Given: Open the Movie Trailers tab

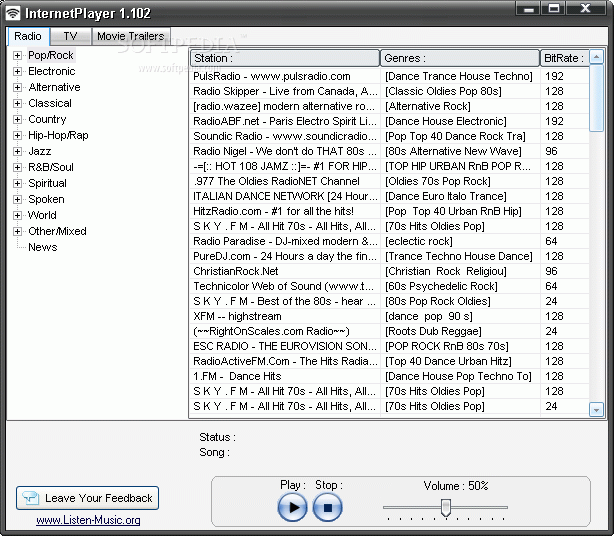Looking at the screenshot, I should (131, 36).
